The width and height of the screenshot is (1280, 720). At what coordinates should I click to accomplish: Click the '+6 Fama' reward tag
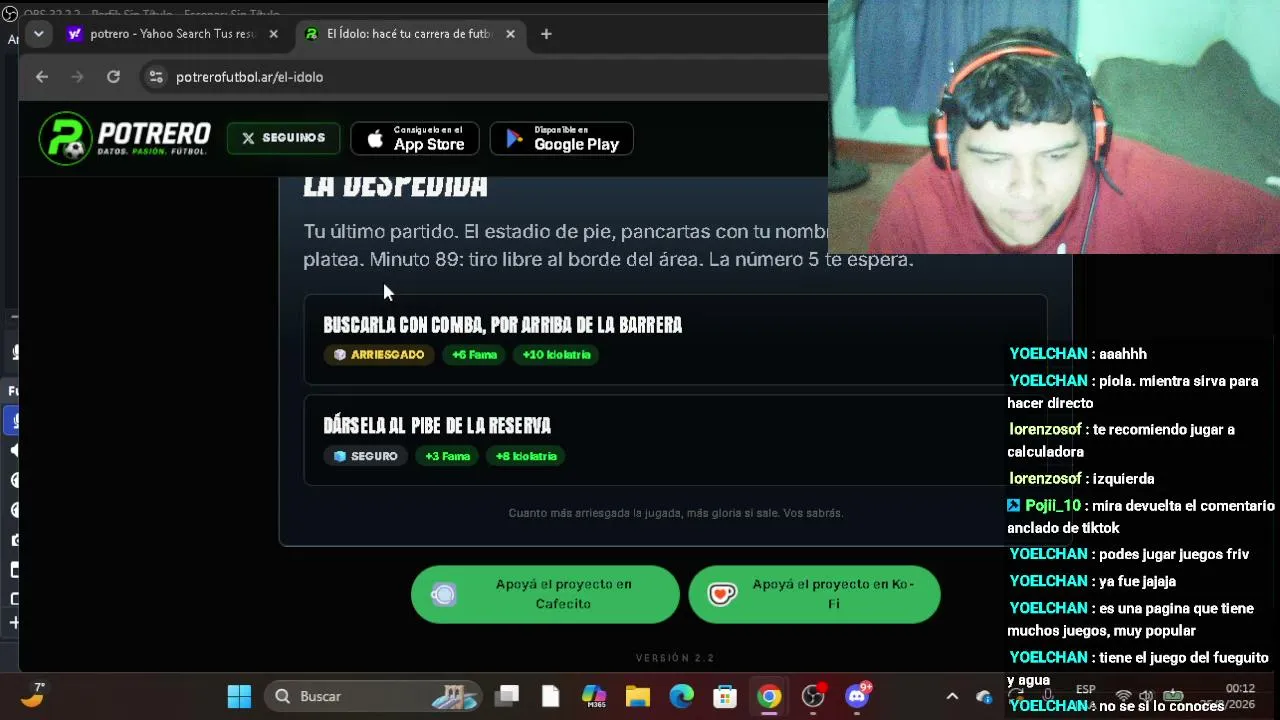coord(474,355)
